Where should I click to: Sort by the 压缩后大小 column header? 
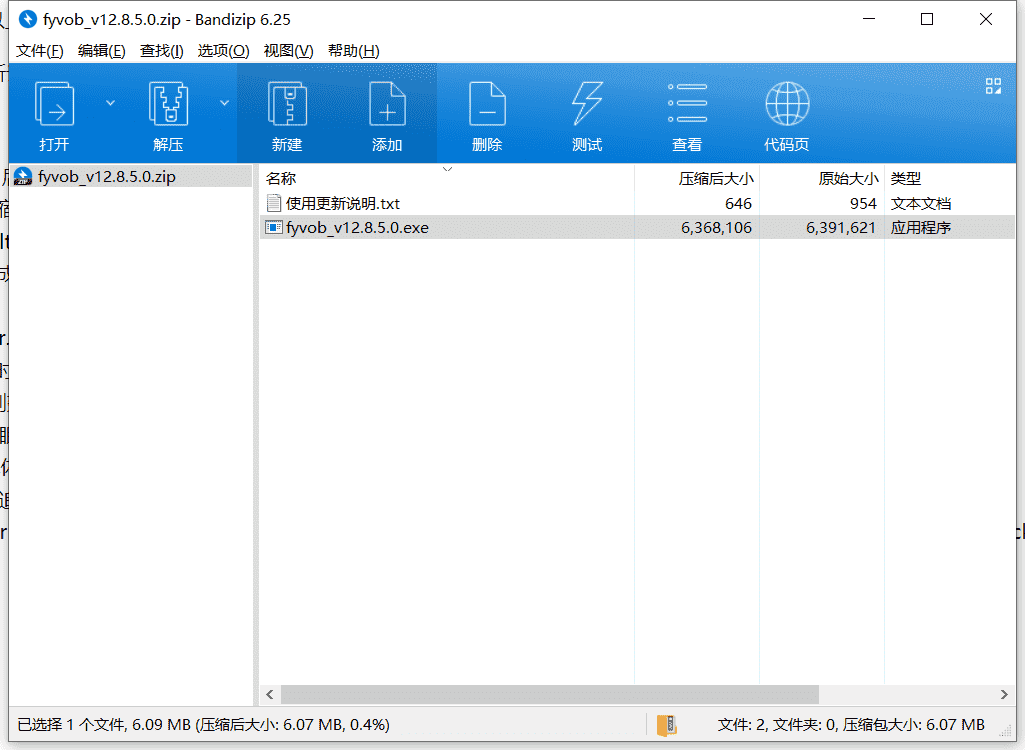[716, 179]
